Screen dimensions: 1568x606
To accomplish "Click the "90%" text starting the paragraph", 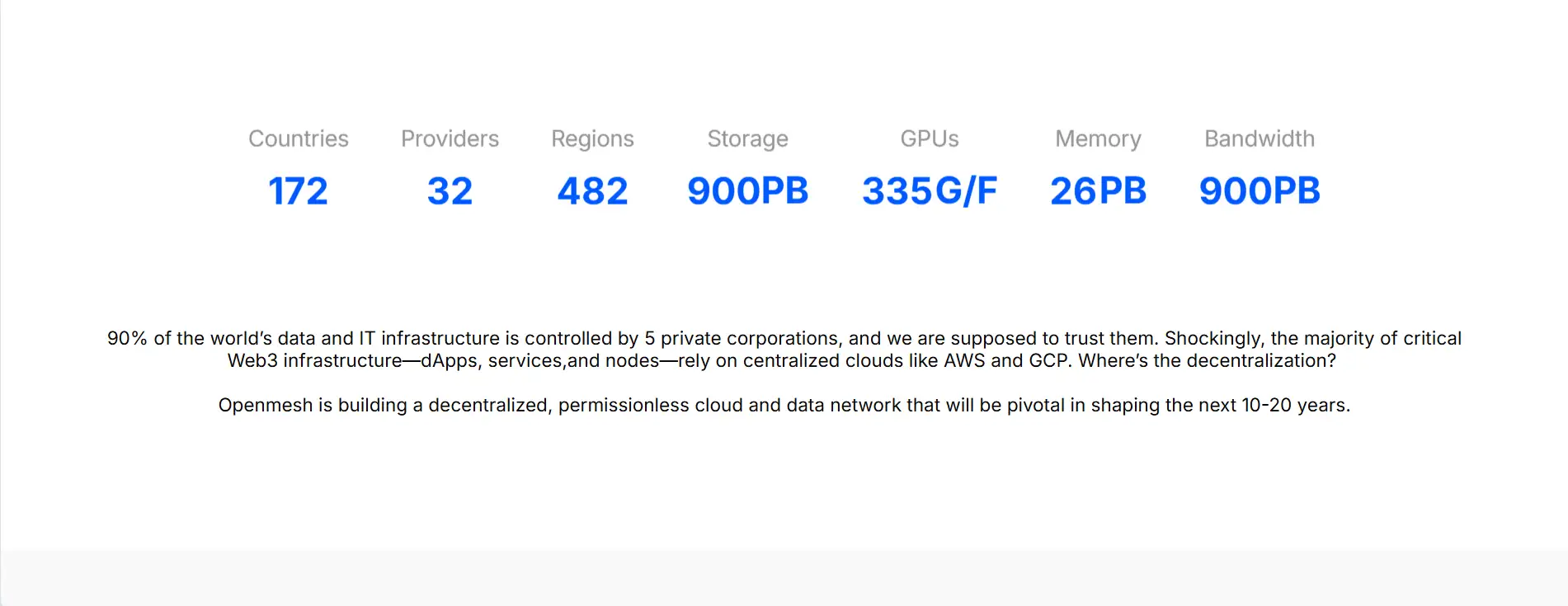I will [x=127, y=338].
